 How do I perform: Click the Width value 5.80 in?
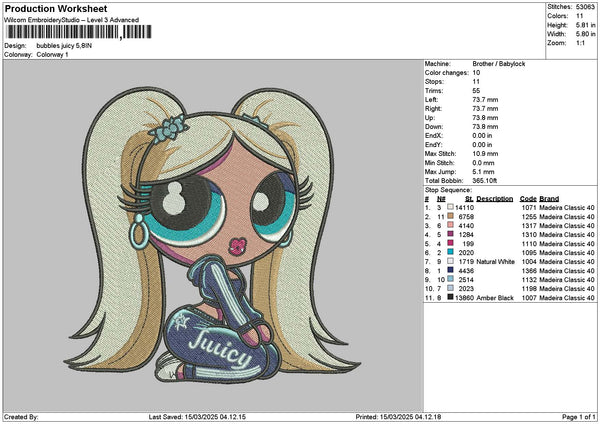click(585, 34)
